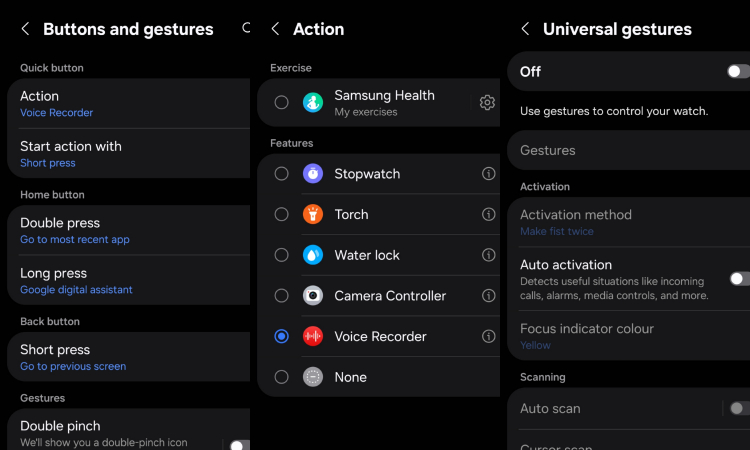Go back from Universal gestures screen

[x=525, y=29]
